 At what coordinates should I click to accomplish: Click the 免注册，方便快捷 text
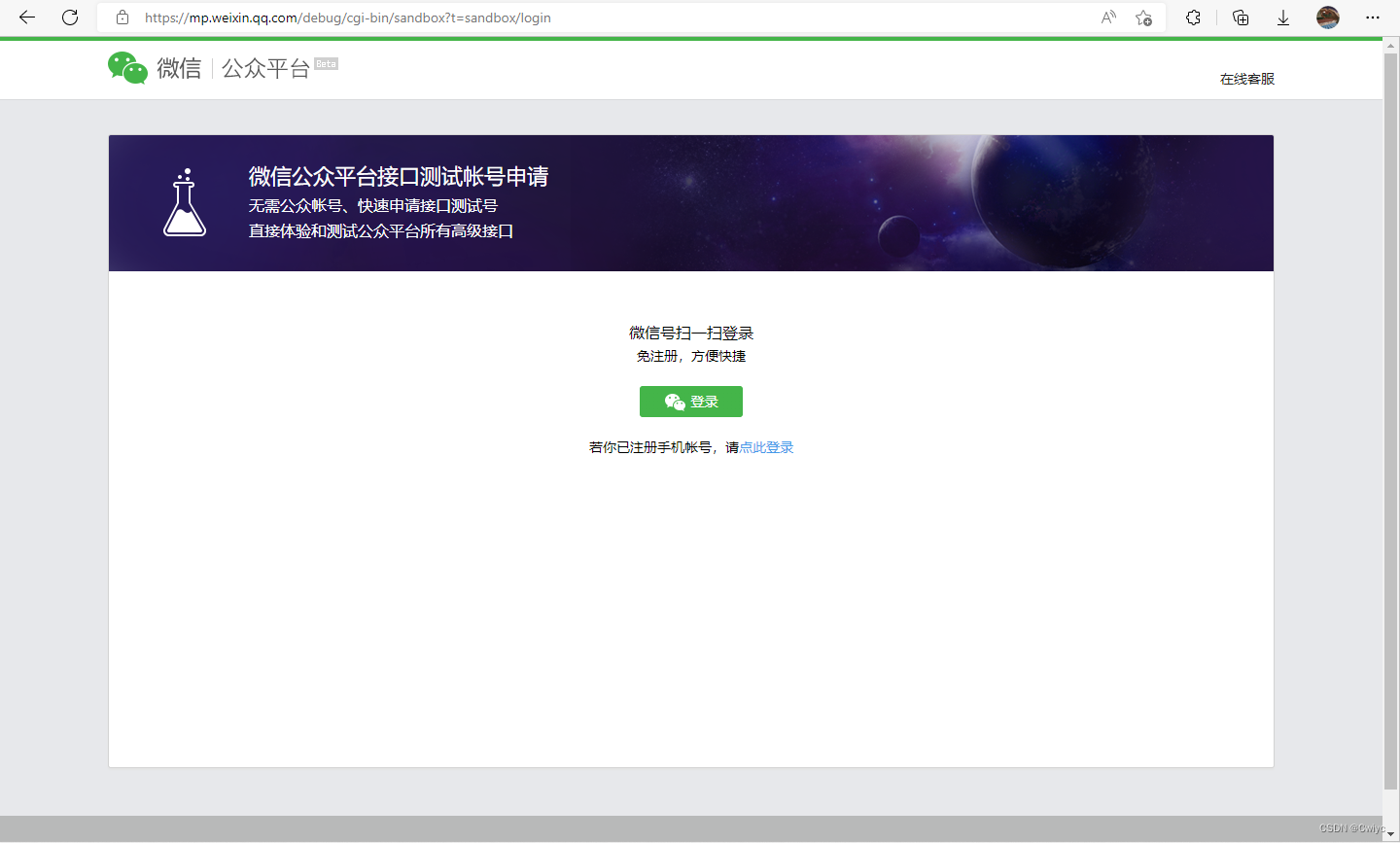(x=691, y=356)
